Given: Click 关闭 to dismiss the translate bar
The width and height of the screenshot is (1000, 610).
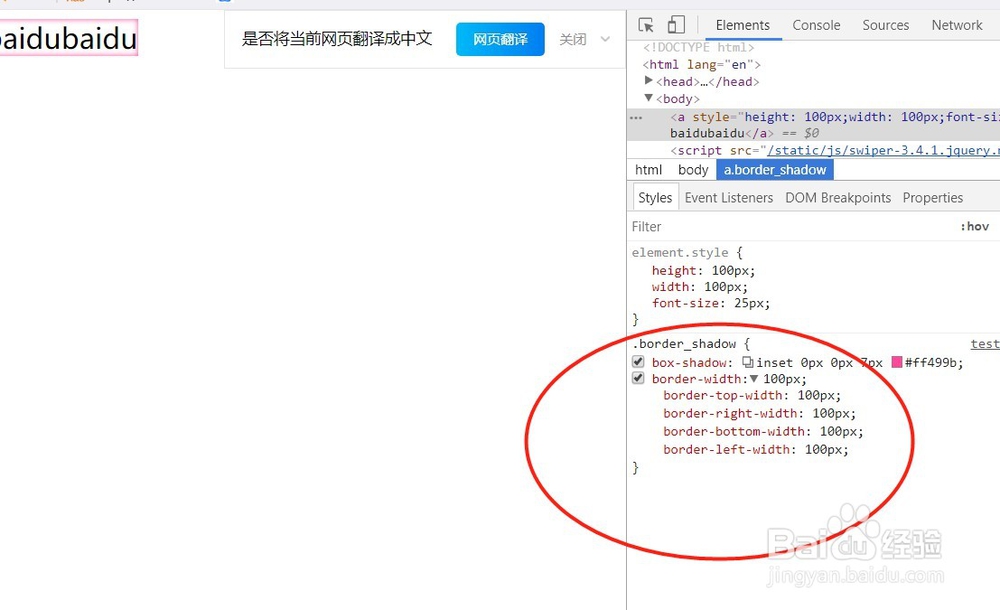Looking at the screenshot, I should [x=573, y=40].
